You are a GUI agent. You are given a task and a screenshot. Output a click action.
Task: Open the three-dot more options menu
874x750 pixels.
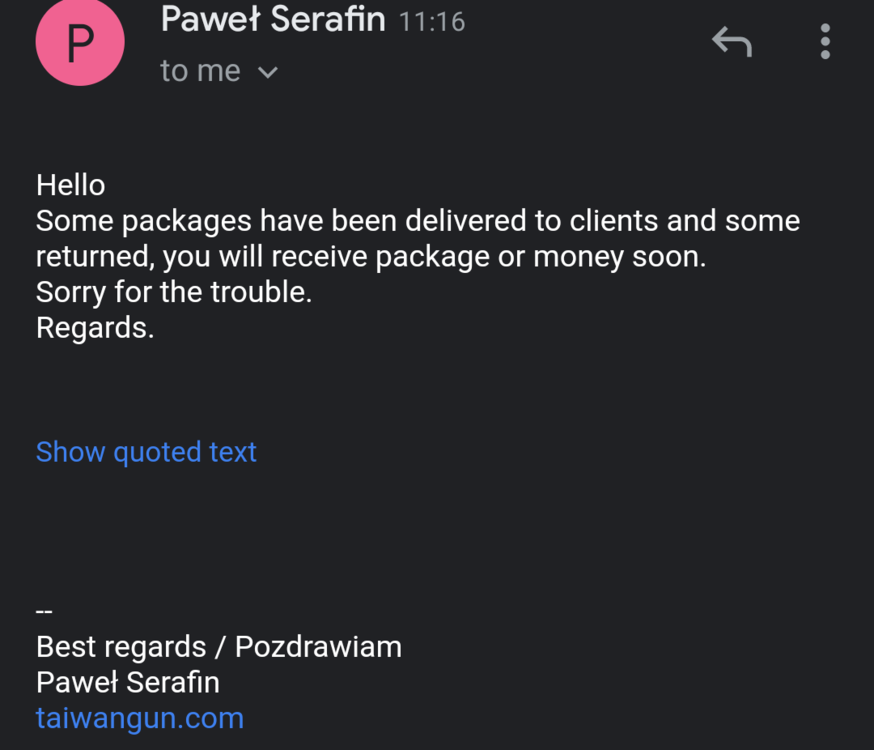(825, 42)
